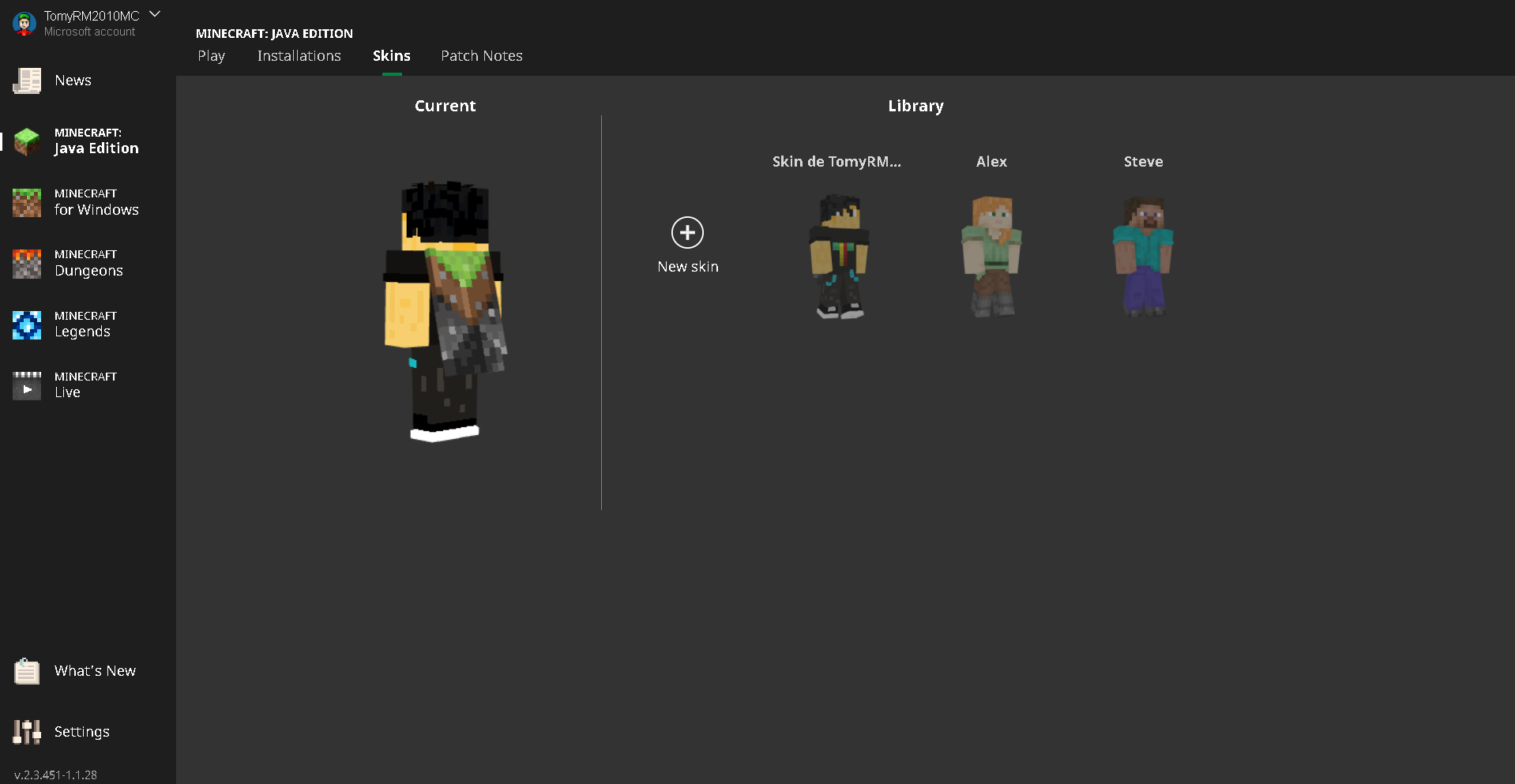Click the Current section heading
The image size is (1515, 784).
445,106
